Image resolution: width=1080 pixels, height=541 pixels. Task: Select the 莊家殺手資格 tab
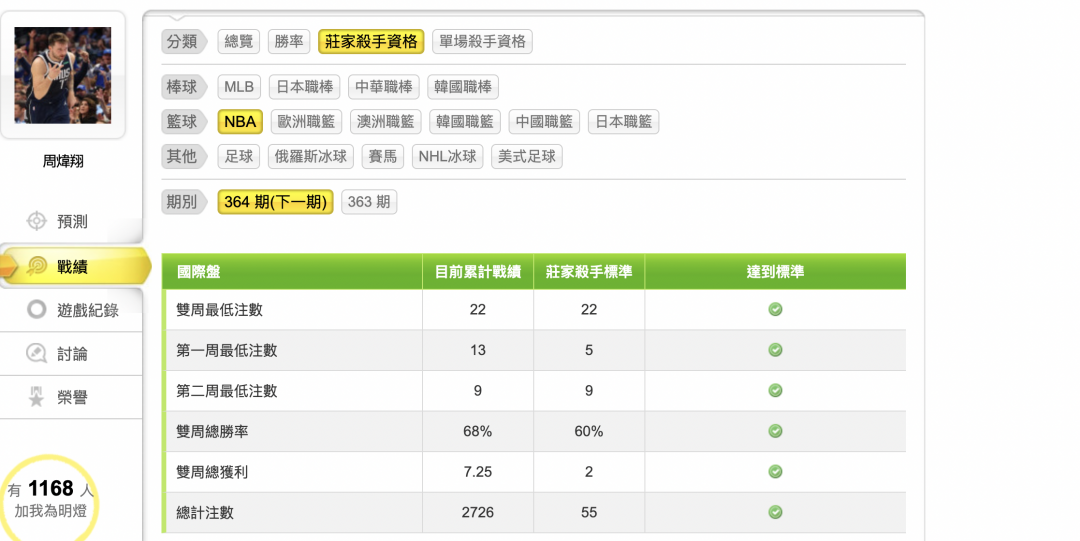click(371, 41)
